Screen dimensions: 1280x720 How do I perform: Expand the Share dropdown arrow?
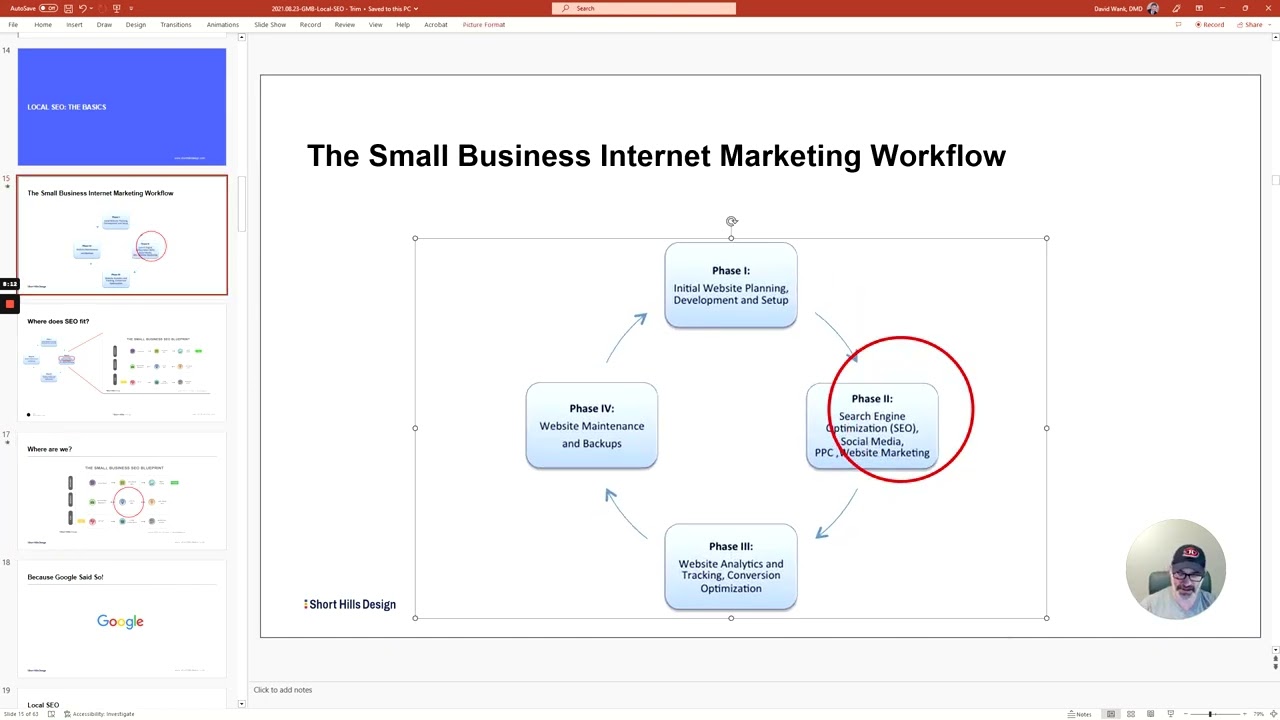click(x=1270, y=24)
